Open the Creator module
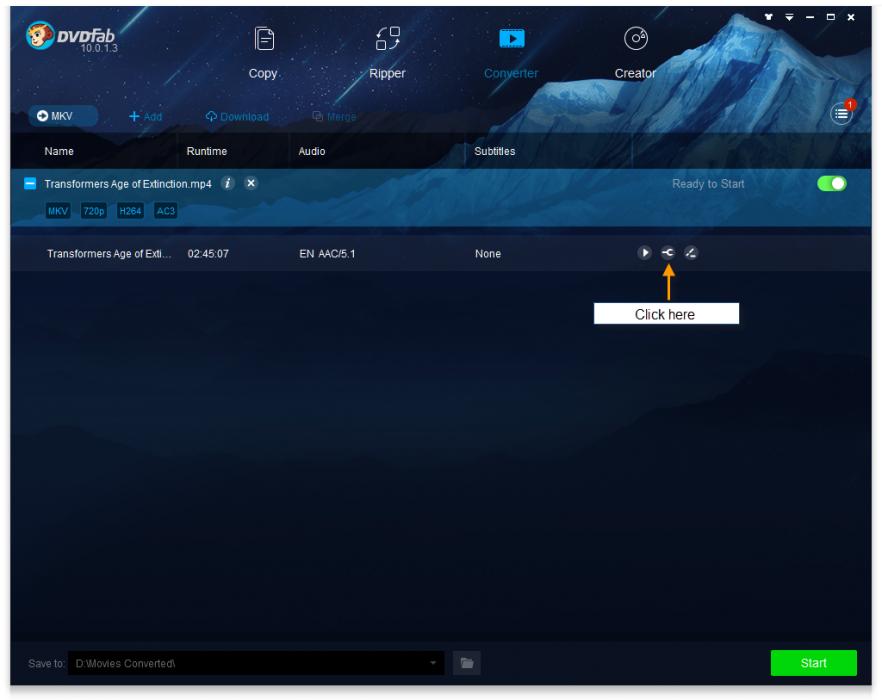882x700 pixels. pyautogui.click(x=635, y=52)
